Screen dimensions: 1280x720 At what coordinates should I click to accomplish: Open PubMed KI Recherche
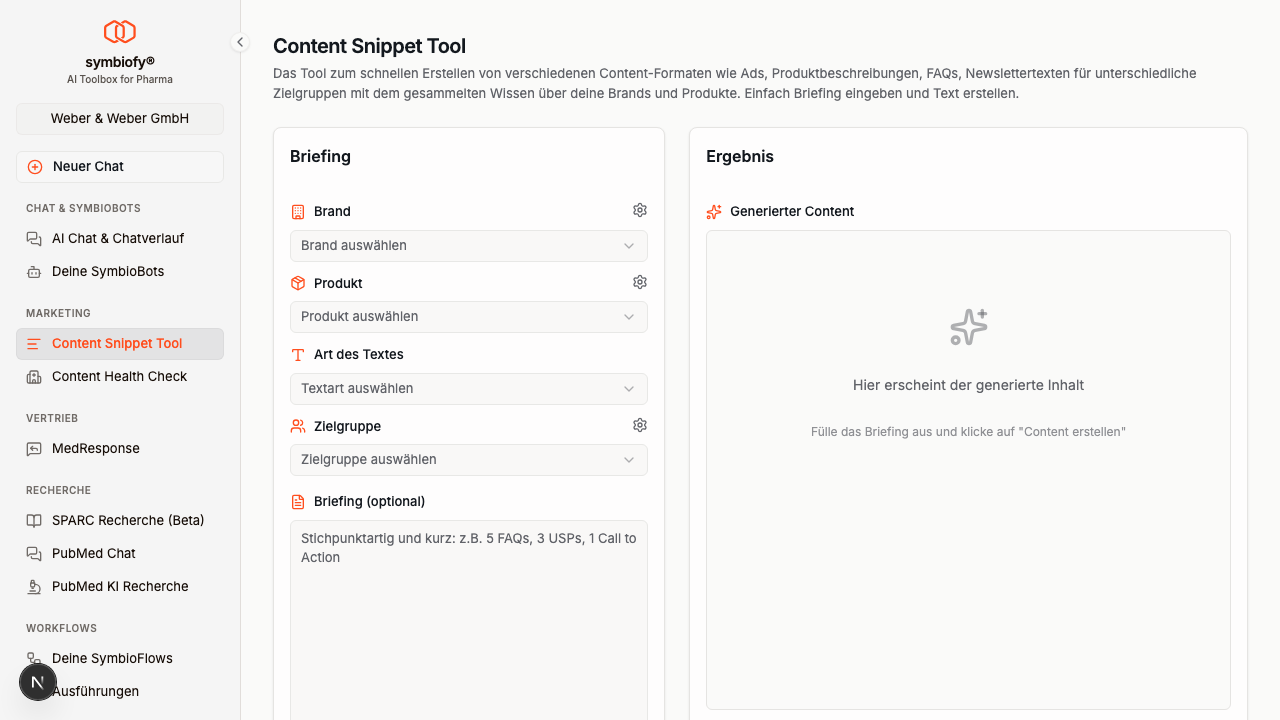pos(120,586)
